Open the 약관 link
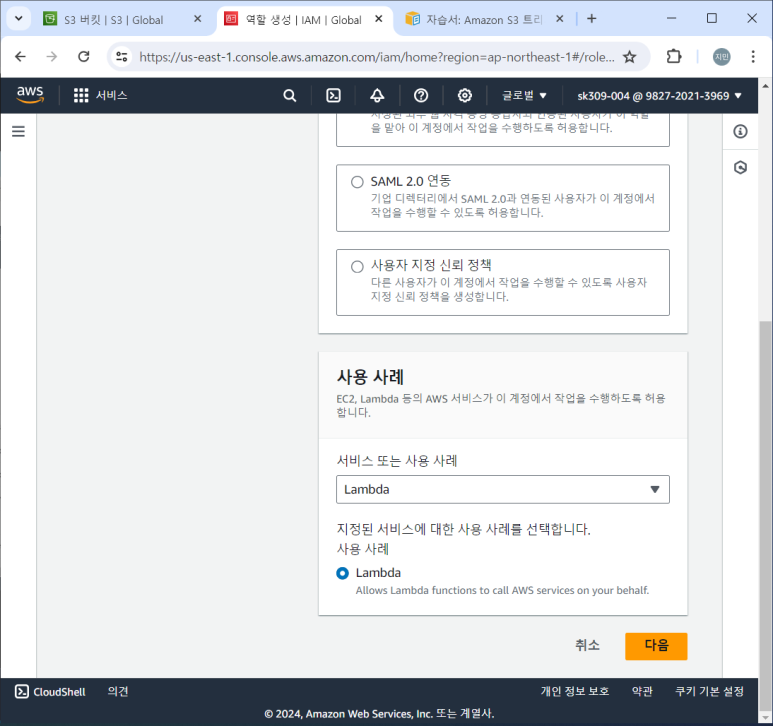773x726 pixels. tap(642, 691)
